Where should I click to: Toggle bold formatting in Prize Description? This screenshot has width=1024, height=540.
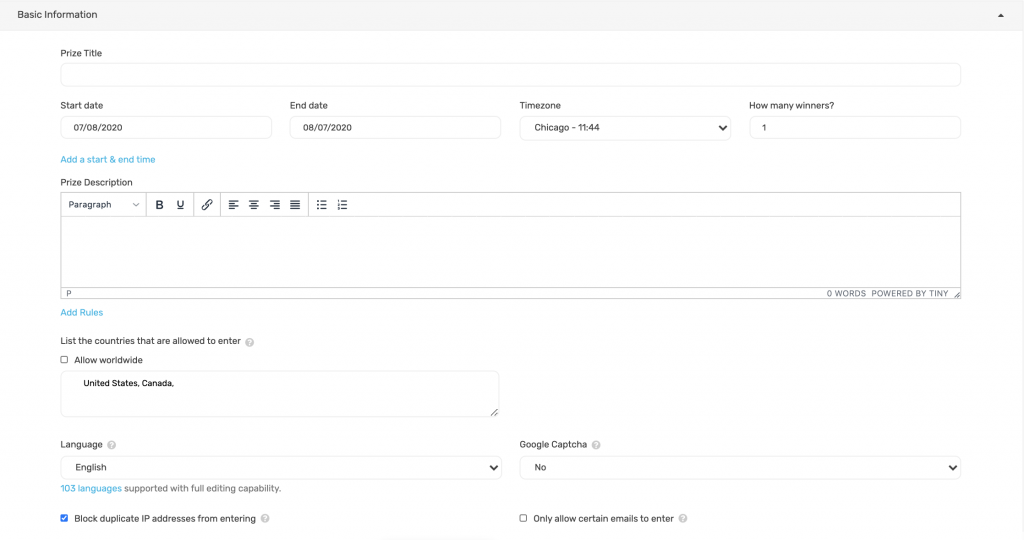tap(159, 205)
